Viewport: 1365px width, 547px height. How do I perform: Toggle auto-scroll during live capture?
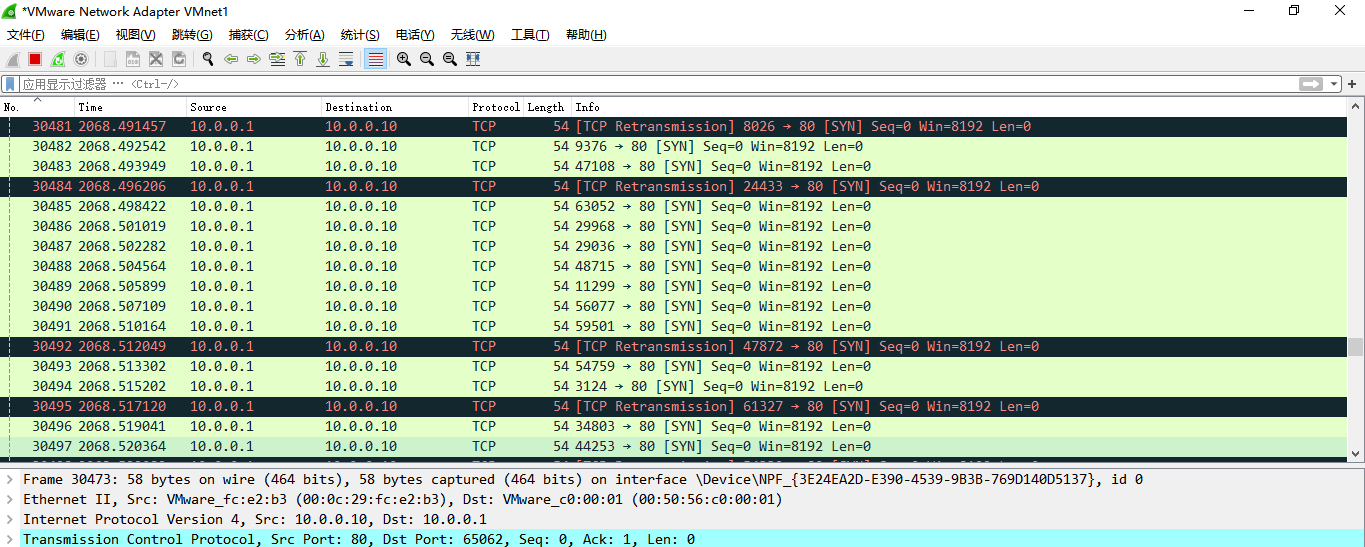[x=346, y=59]
